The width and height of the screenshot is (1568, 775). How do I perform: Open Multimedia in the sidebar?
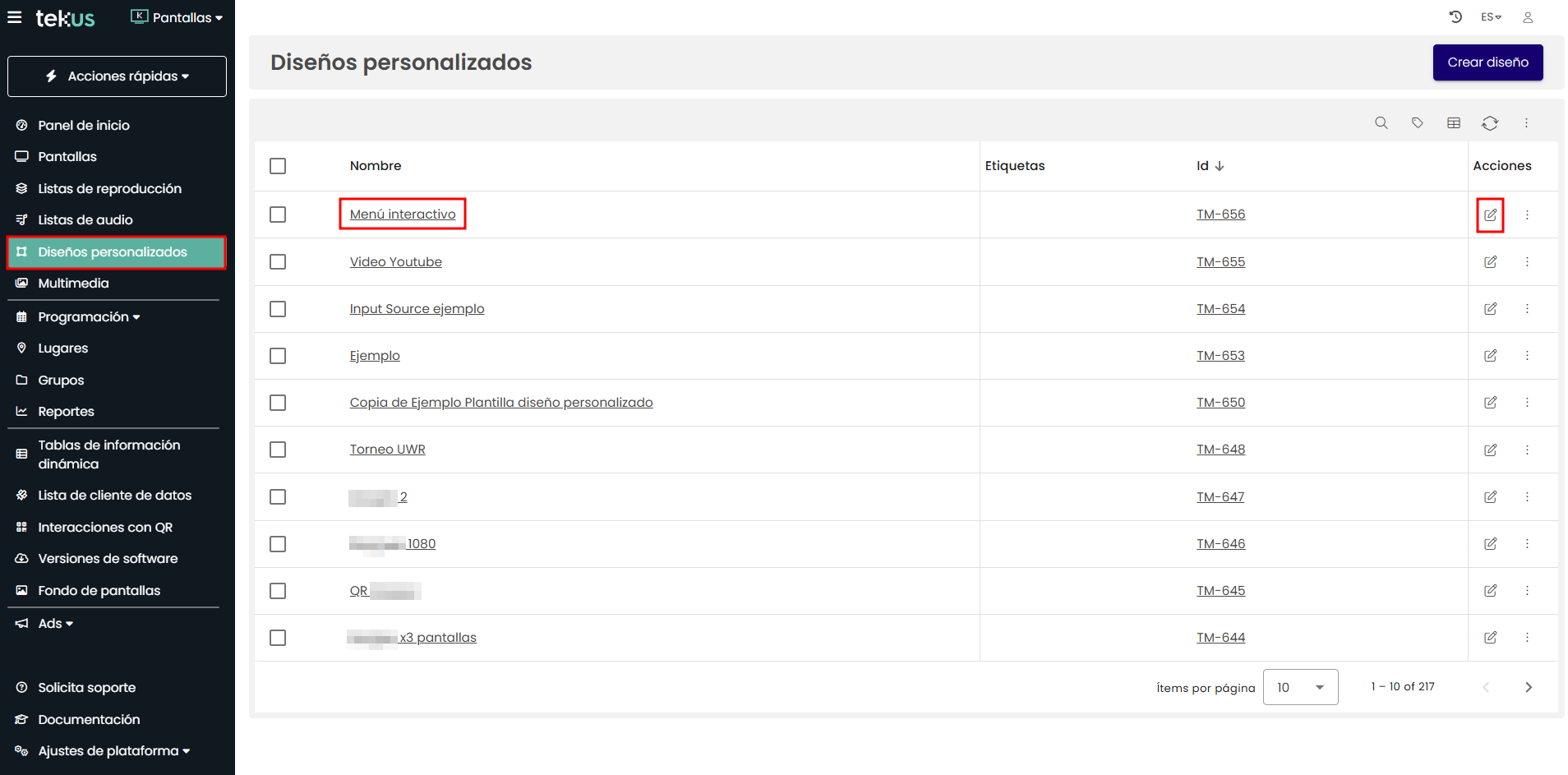(x=73, y=284)
